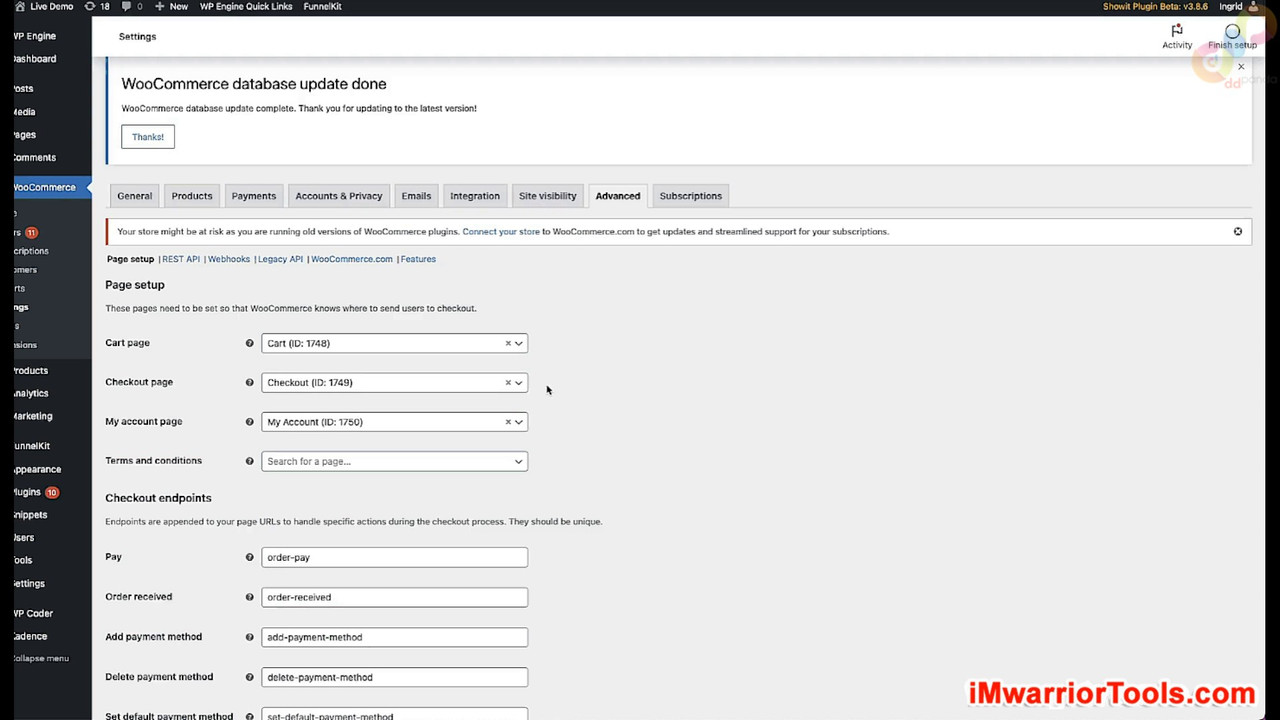Show help tooltip for Delete payment method
Screen dimensions: 1280x720
250,677
